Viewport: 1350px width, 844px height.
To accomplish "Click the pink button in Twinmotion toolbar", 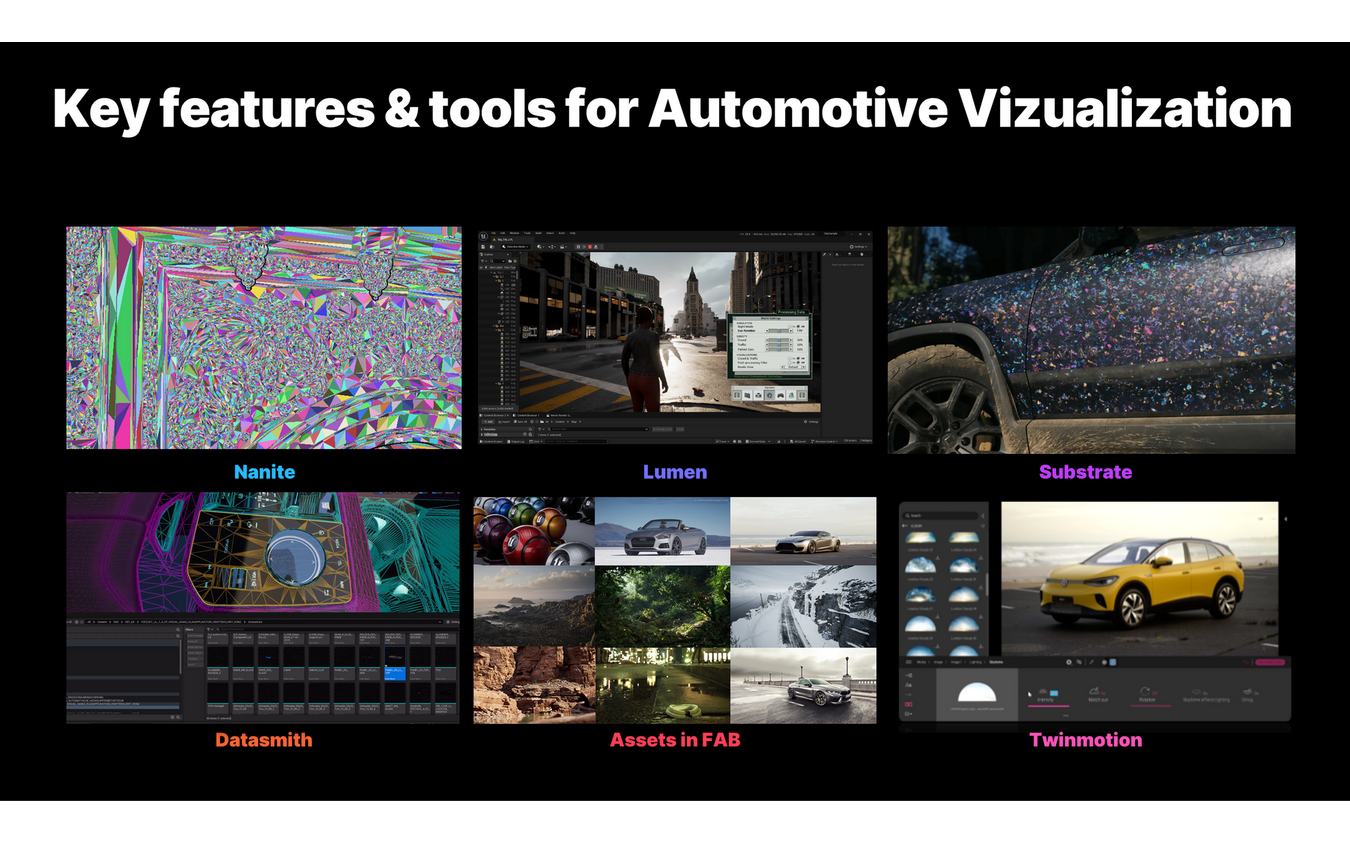I will (1269, 662).
